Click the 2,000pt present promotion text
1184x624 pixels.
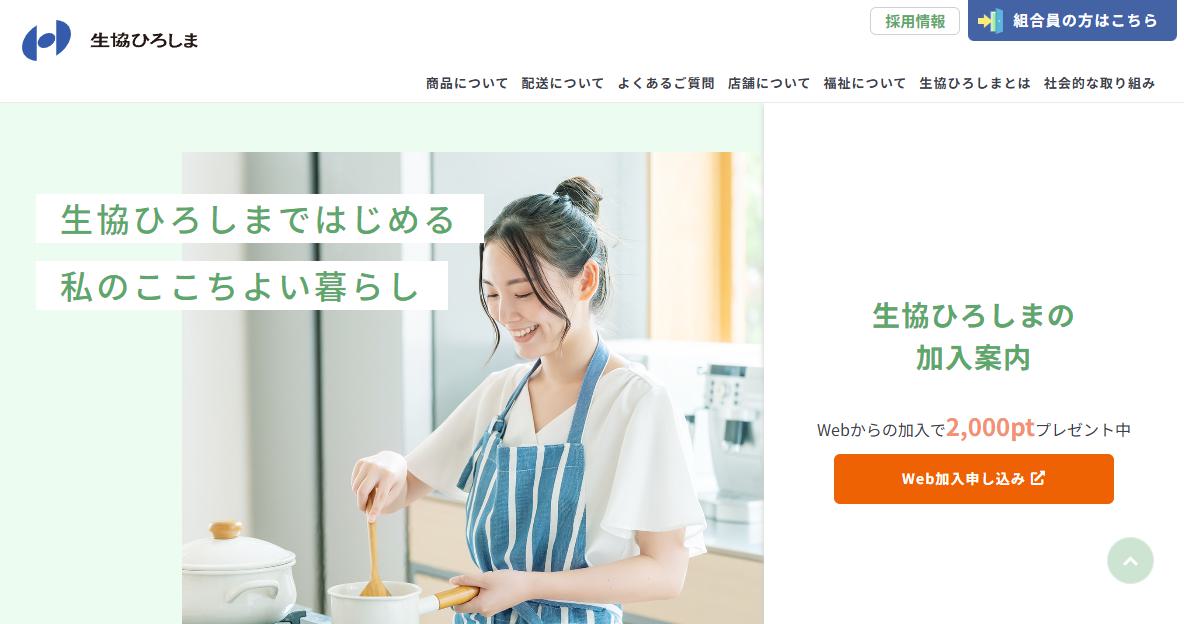pyautogui.click(x=973, y=428)
